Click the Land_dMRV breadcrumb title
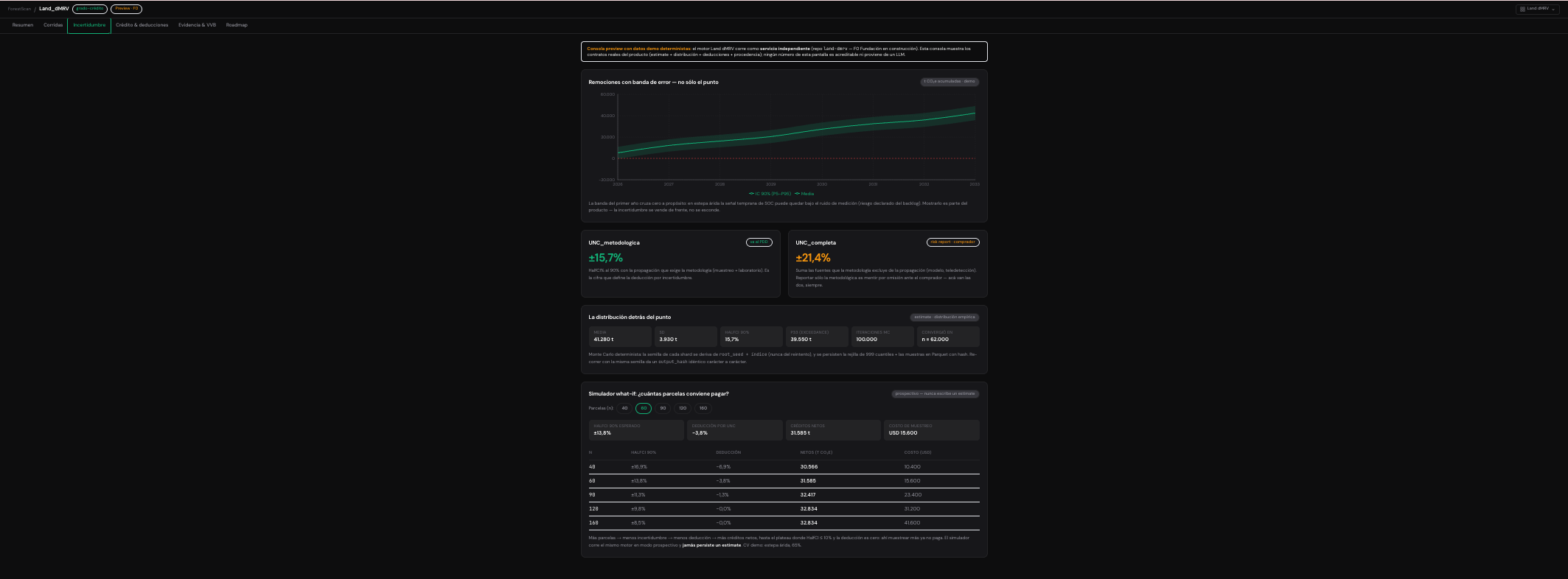This screenshot has width=1568, height=579. (54, 9)
